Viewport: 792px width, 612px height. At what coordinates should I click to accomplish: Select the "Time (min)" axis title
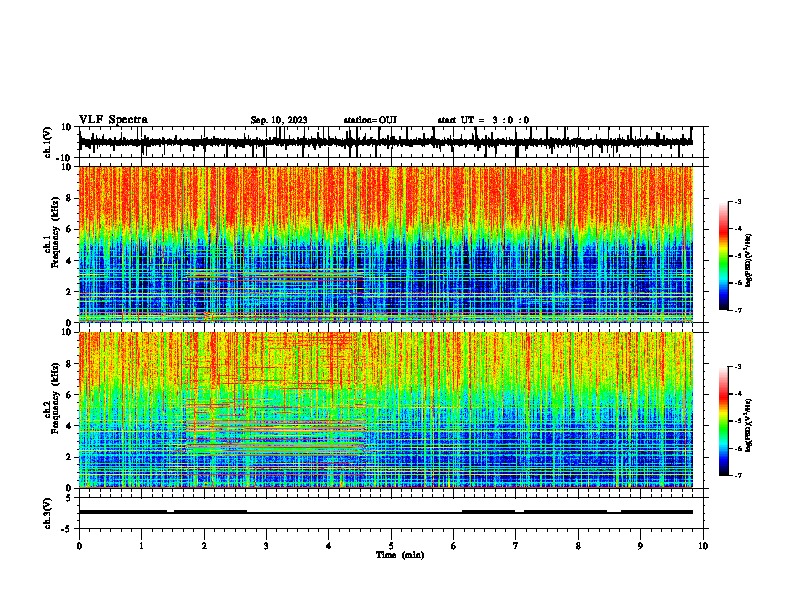coord(400,555)
